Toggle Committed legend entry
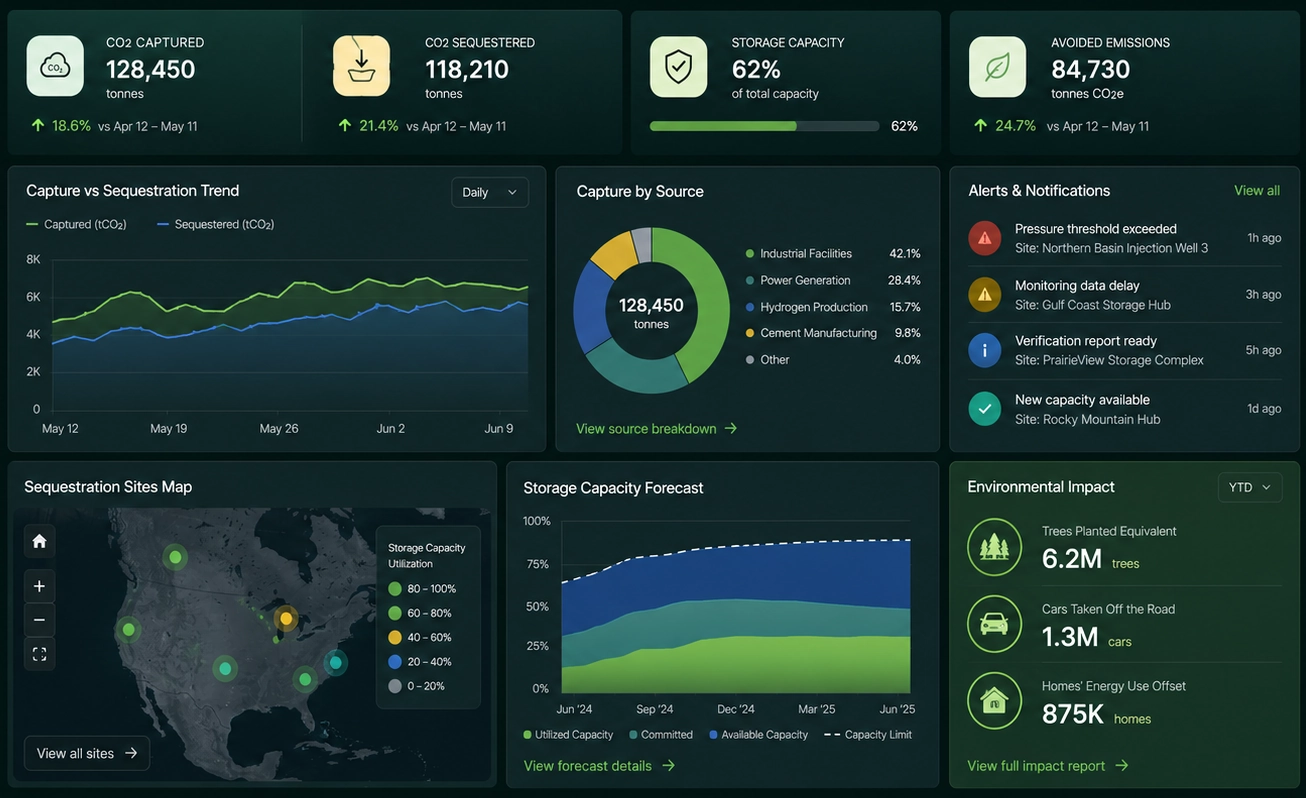The width and height of the screenshot is (1306, 798). click(x=661, y=735)
